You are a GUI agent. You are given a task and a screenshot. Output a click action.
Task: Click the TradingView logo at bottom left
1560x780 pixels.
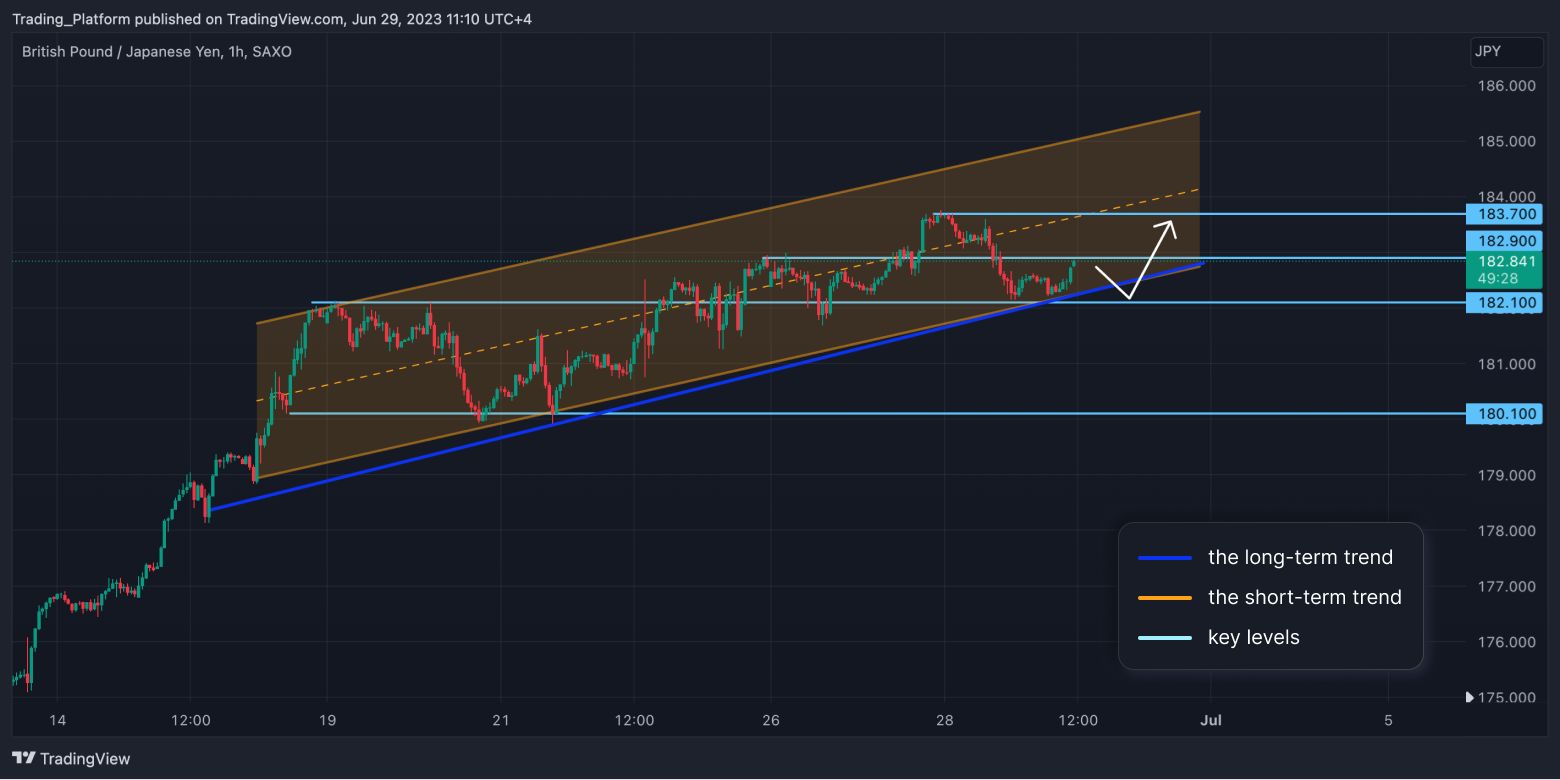(71, 759)
